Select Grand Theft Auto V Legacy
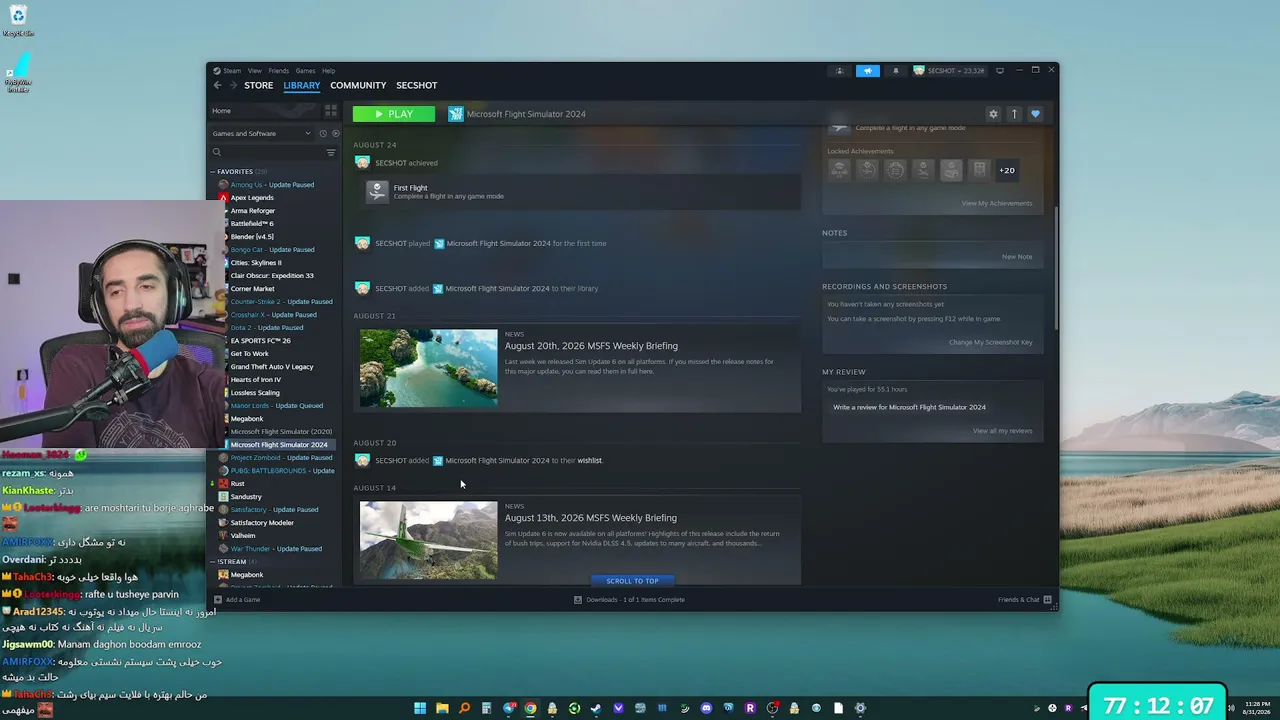Screen dimensions: 1280x720 pos(272,367)
